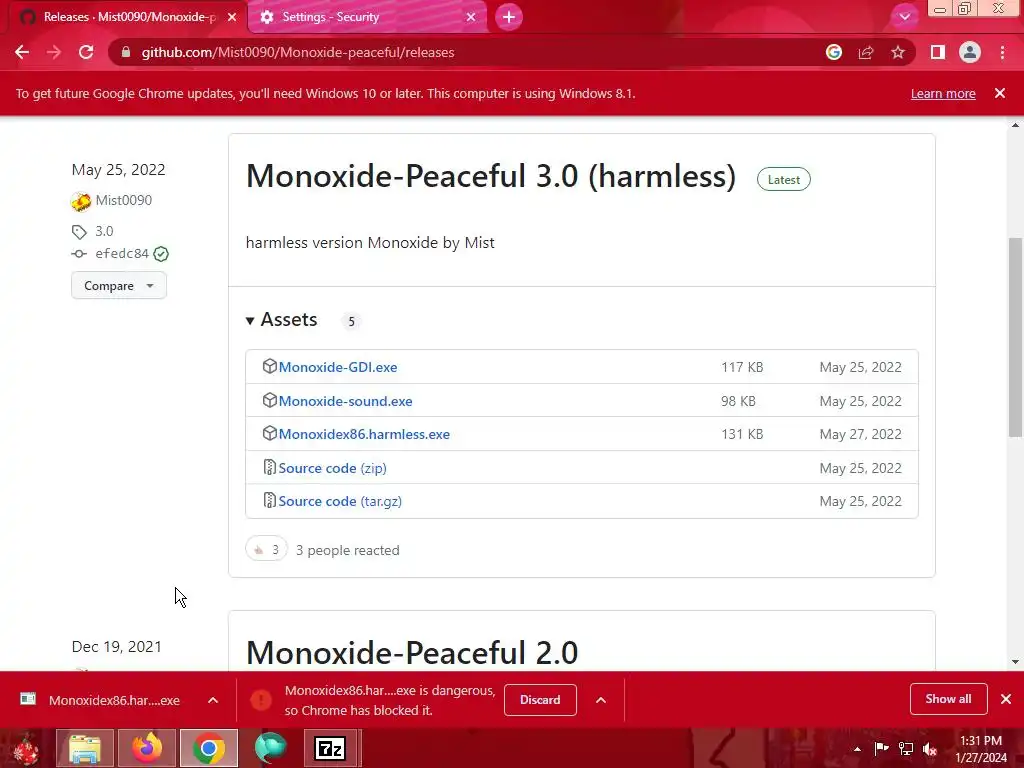1024x768 pixels.
Task: Download Monoxide-sound.exe
Action: 345,401
